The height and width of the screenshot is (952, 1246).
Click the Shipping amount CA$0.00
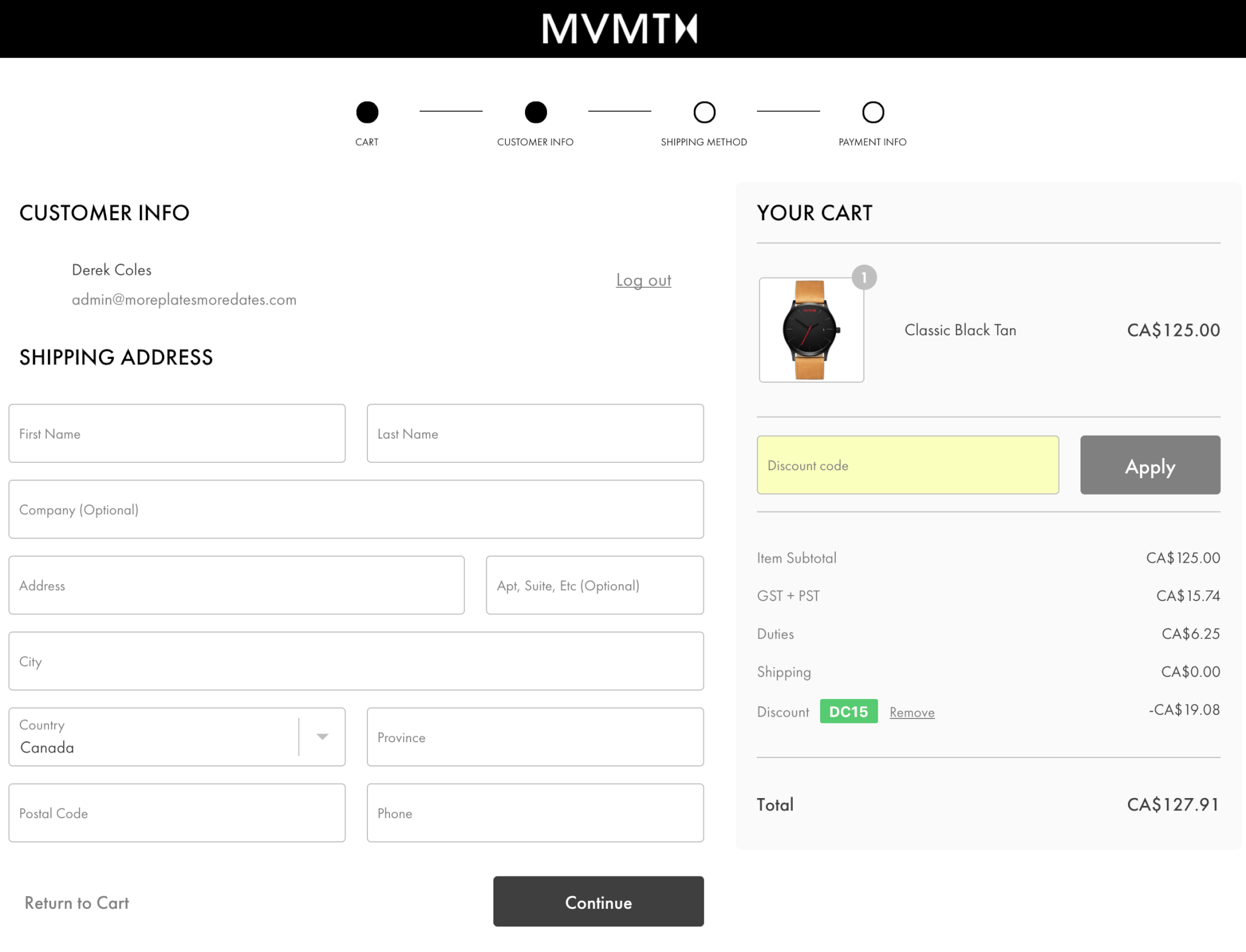1191,672
